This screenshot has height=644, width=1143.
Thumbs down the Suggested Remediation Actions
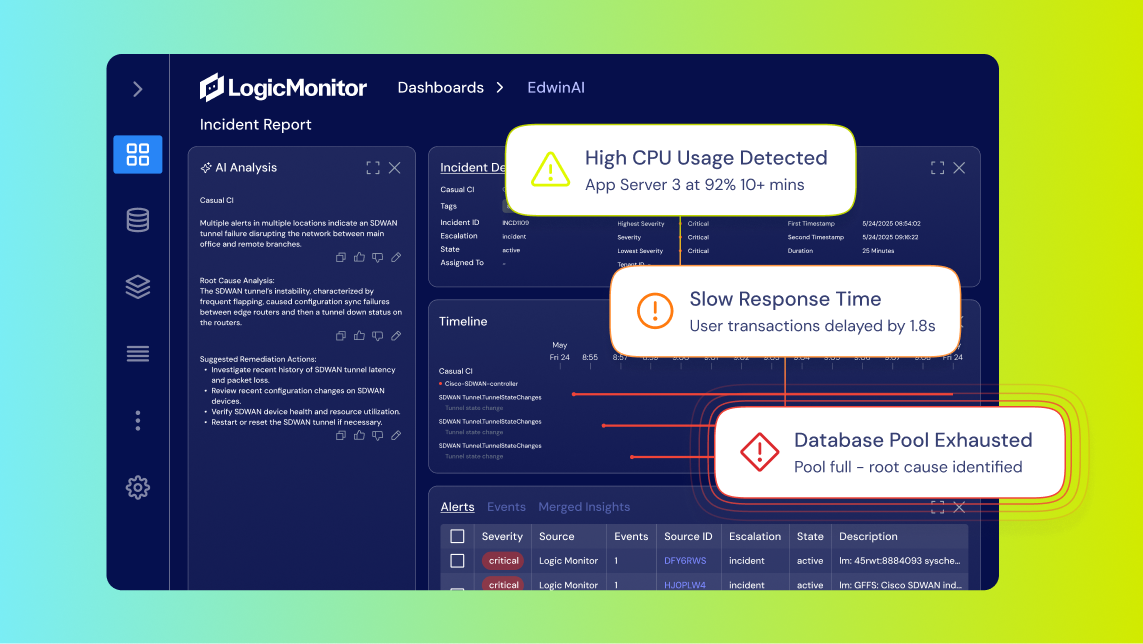(378, 435)
